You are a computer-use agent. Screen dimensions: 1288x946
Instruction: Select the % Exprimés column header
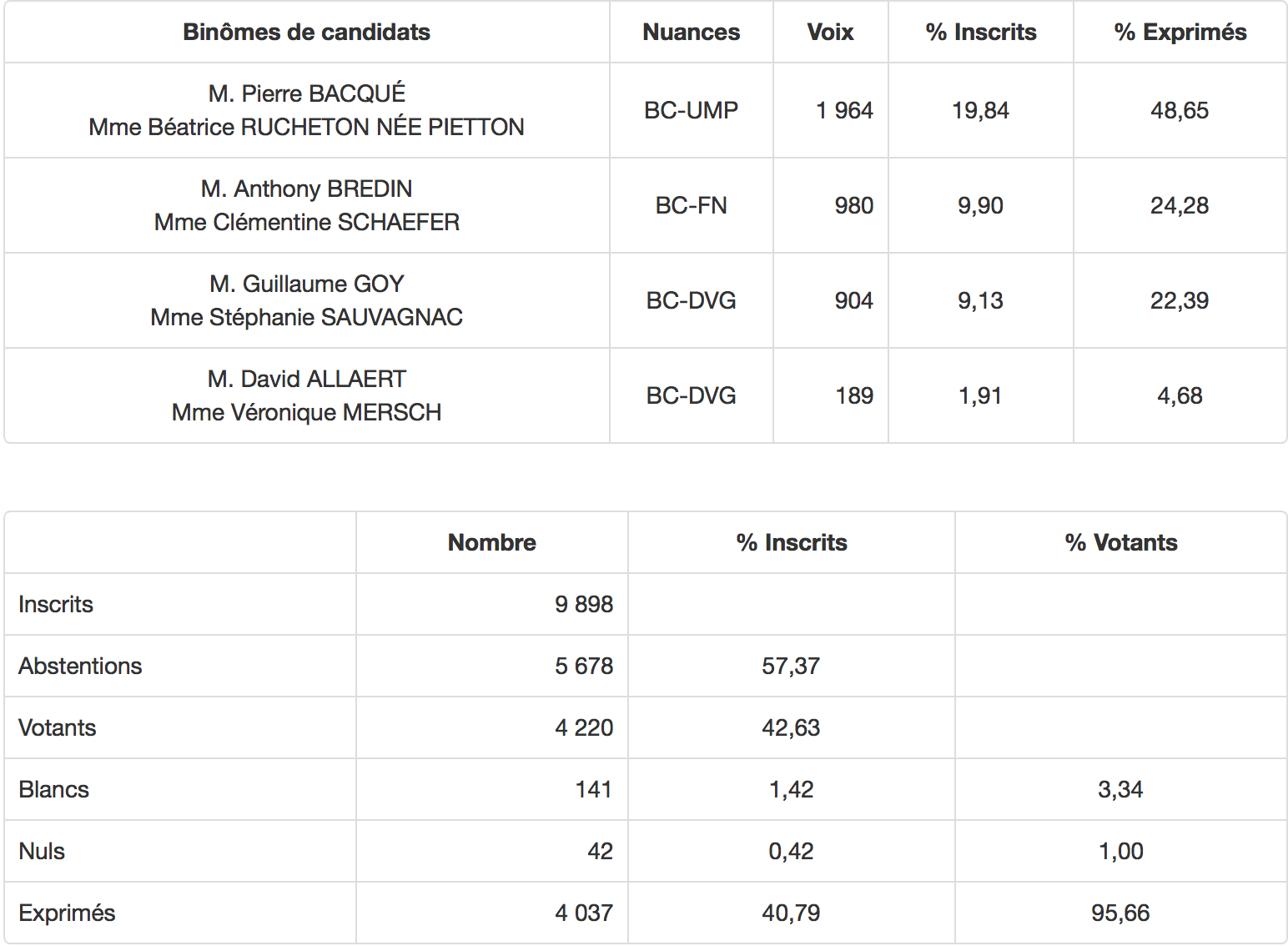point(1180,33)
